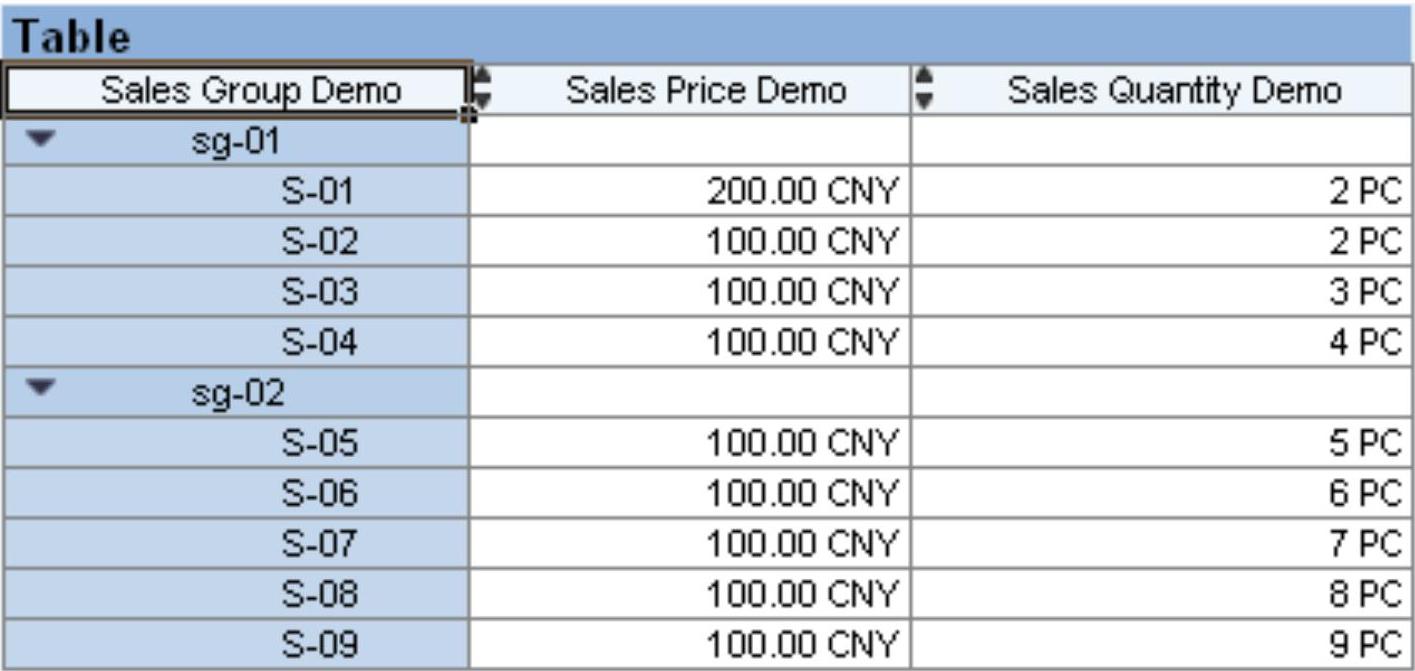Select the Sales Price Demo column header
This screenshot has width=1415, height=671.
706,91
